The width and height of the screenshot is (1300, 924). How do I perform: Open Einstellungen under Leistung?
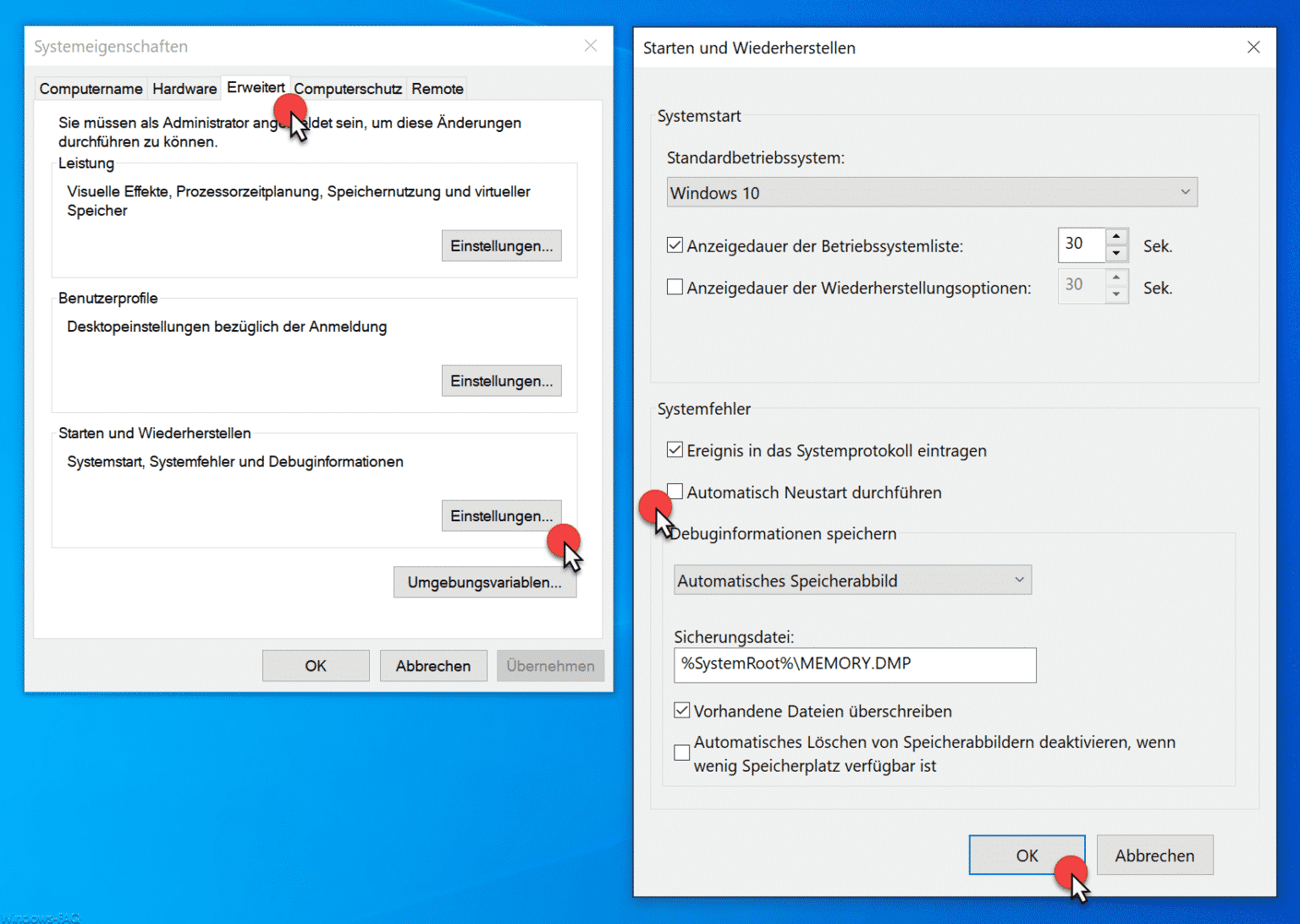(501, 245)
